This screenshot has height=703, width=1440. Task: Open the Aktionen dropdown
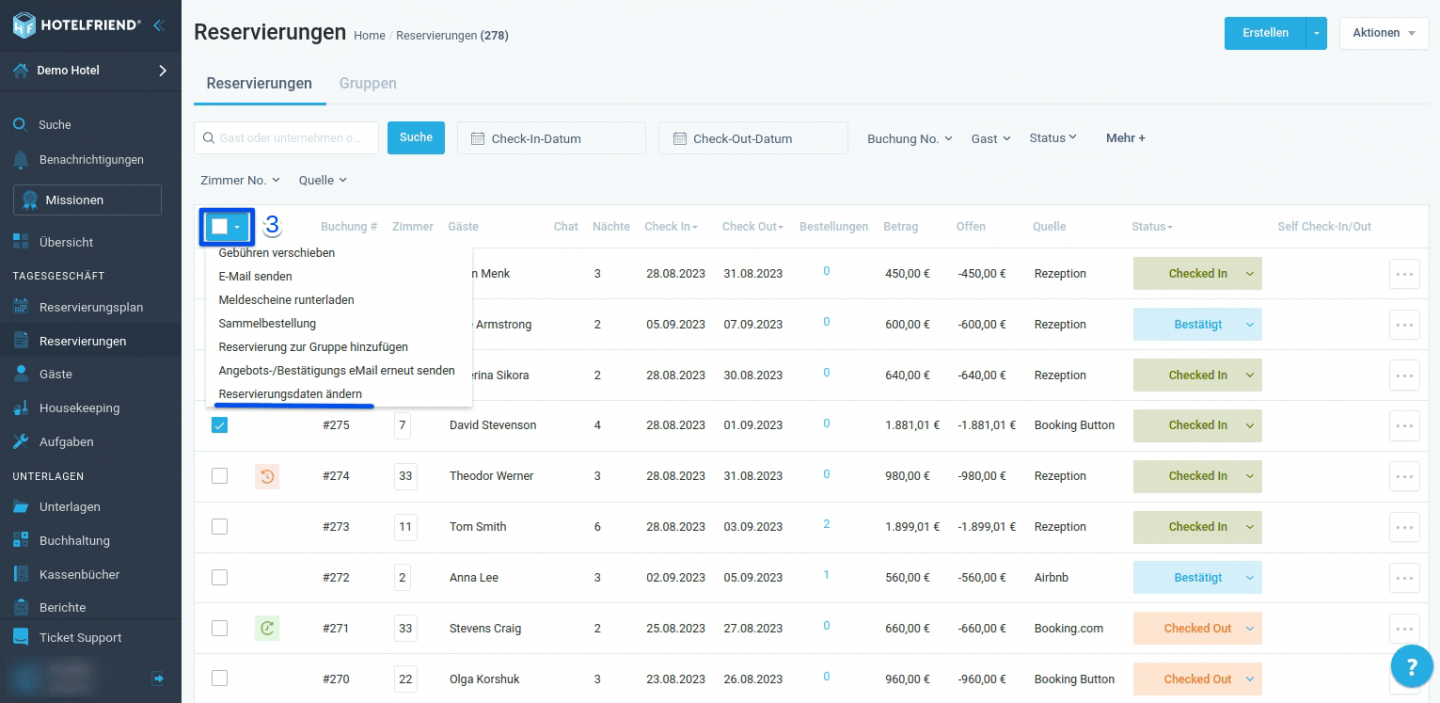1384,33
